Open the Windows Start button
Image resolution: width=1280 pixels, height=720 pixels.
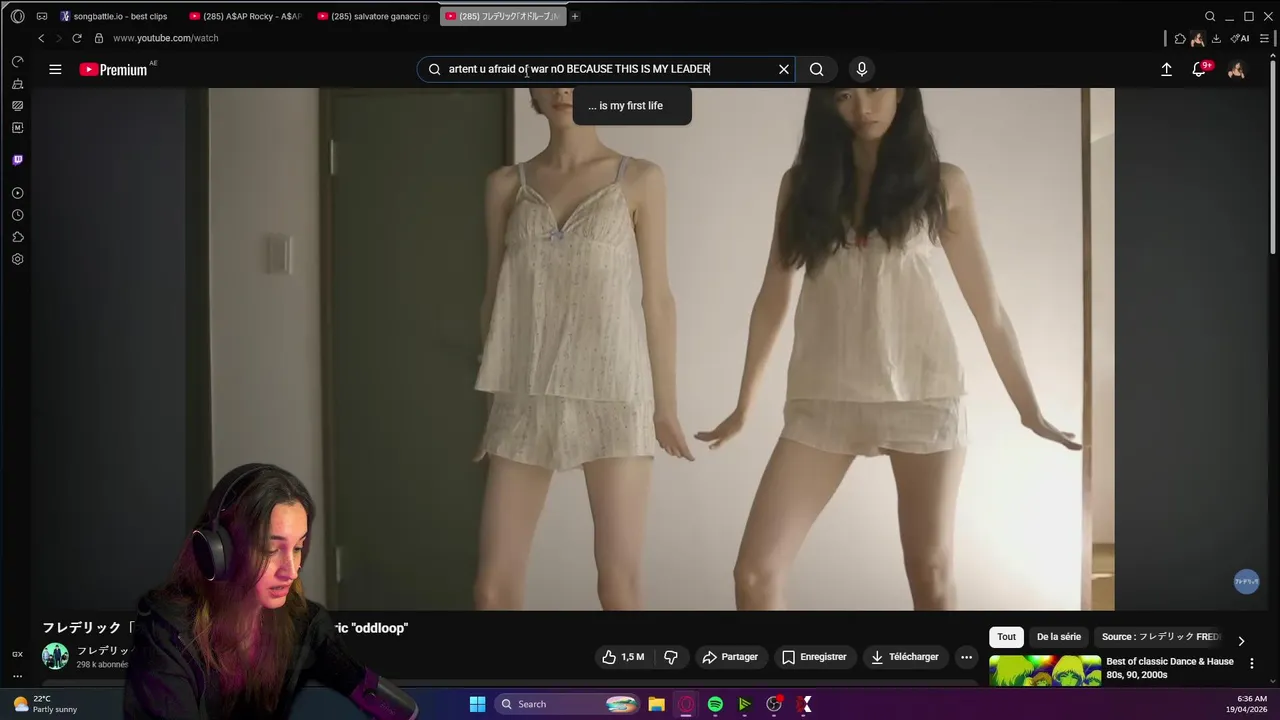pos(477,704)
